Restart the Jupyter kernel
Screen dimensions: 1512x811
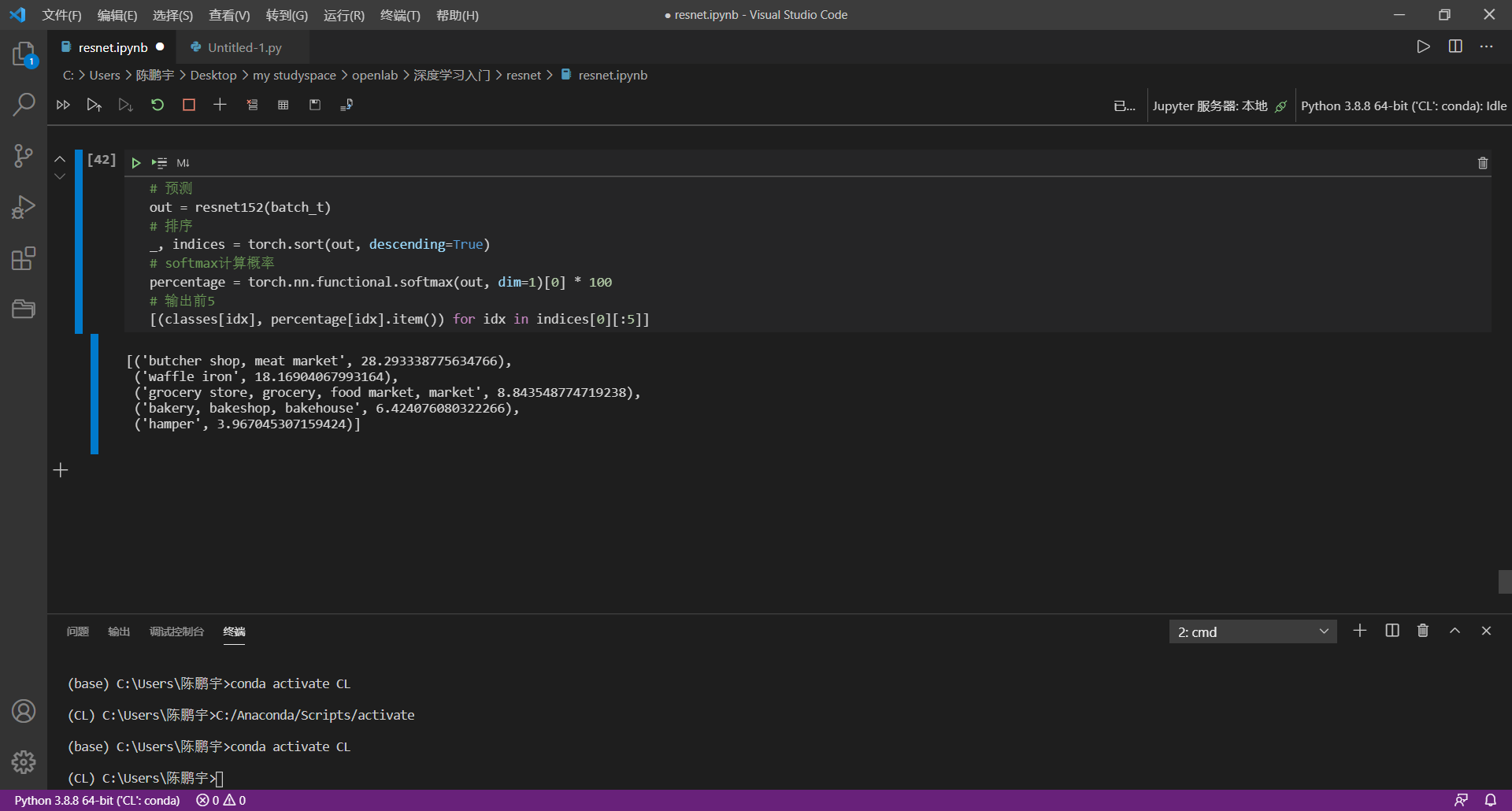pyautogui.click(x=157, y=105)
